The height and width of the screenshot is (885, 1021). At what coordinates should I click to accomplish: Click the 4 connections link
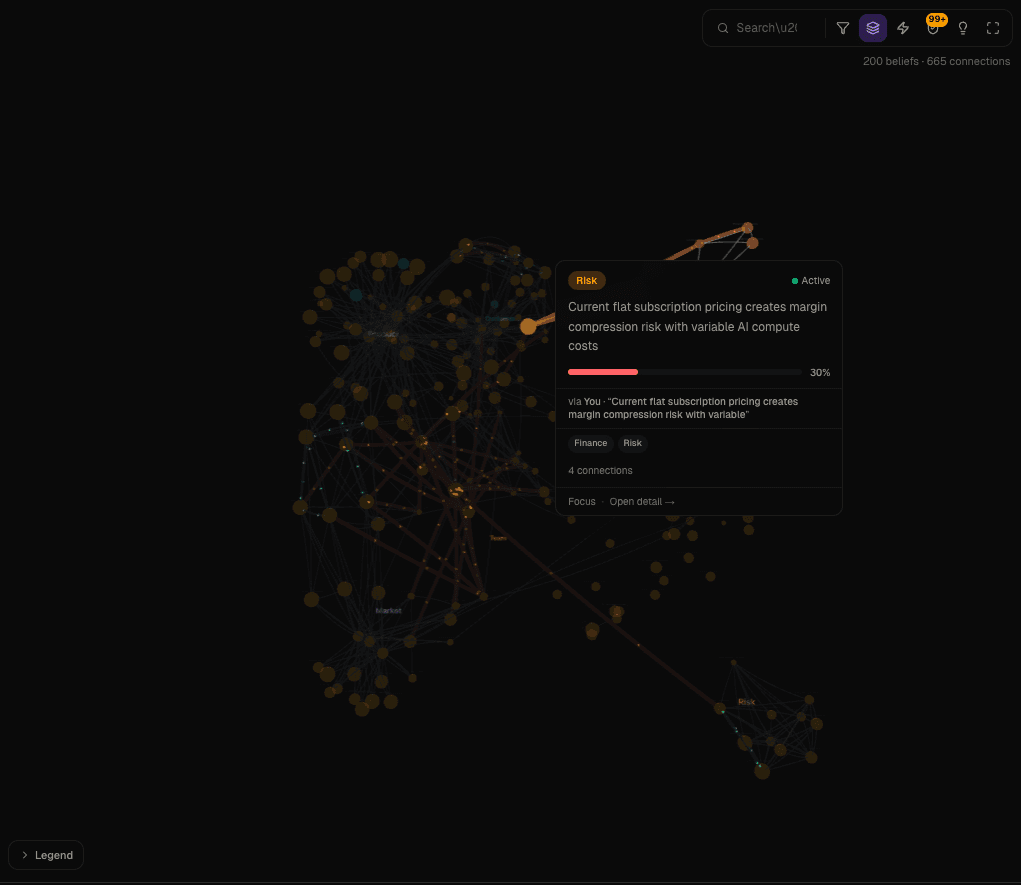coord(600,470)
